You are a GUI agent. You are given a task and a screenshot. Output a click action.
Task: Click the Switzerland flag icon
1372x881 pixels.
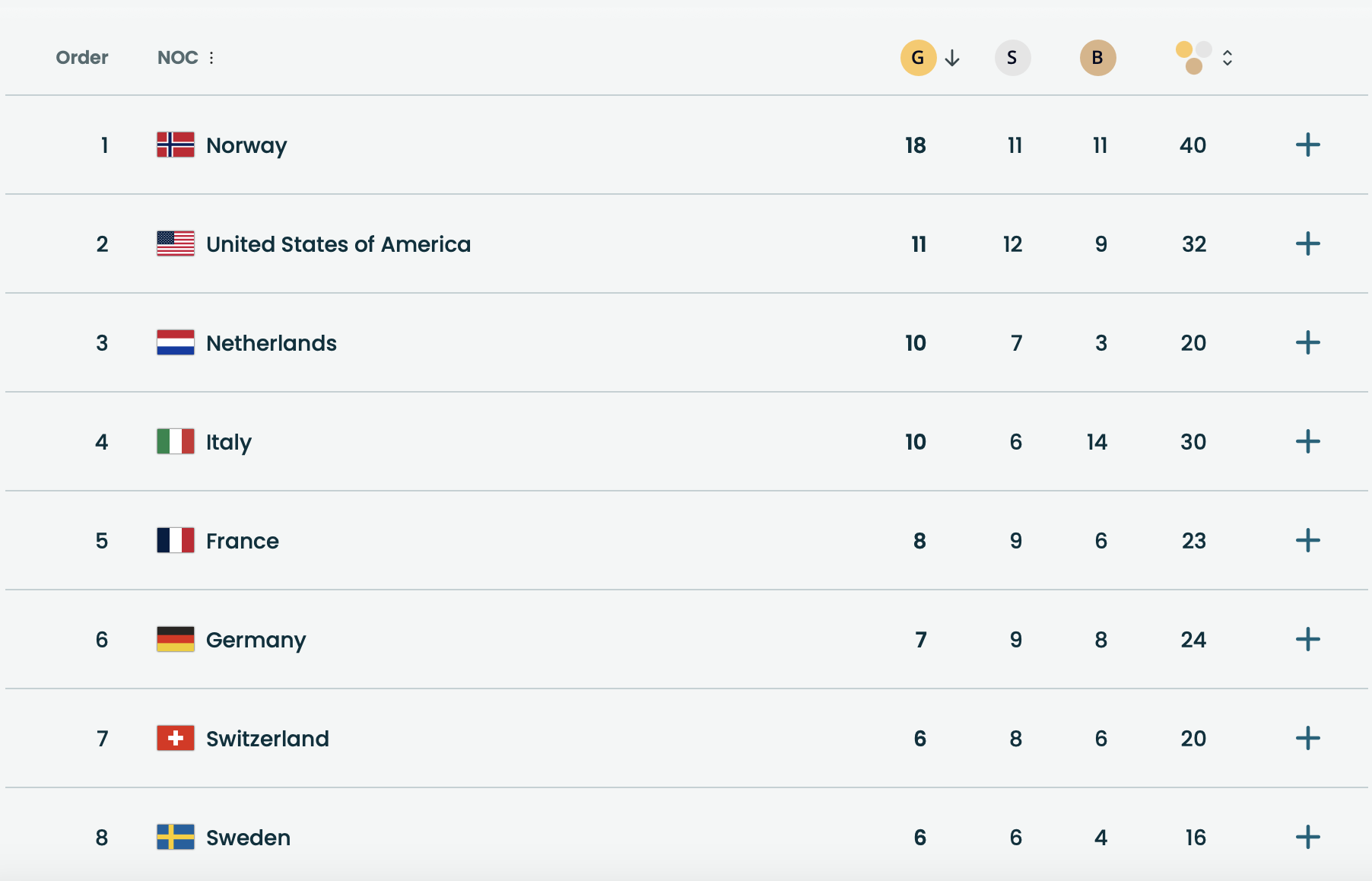[176, 738]
